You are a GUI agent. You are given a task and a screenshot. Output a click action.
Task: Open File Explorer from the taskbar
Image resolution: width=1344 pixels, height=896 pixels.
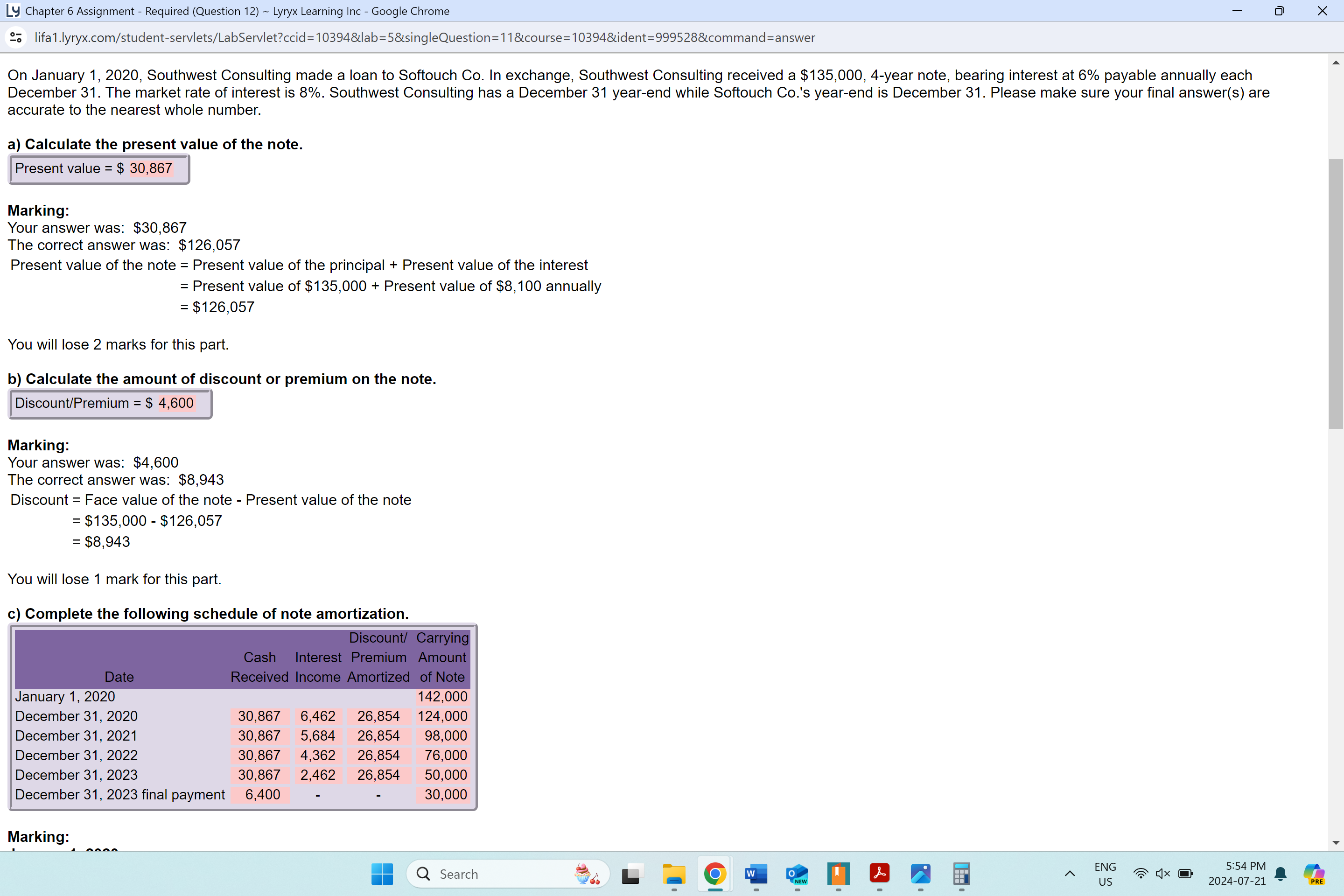pos(674,874)
